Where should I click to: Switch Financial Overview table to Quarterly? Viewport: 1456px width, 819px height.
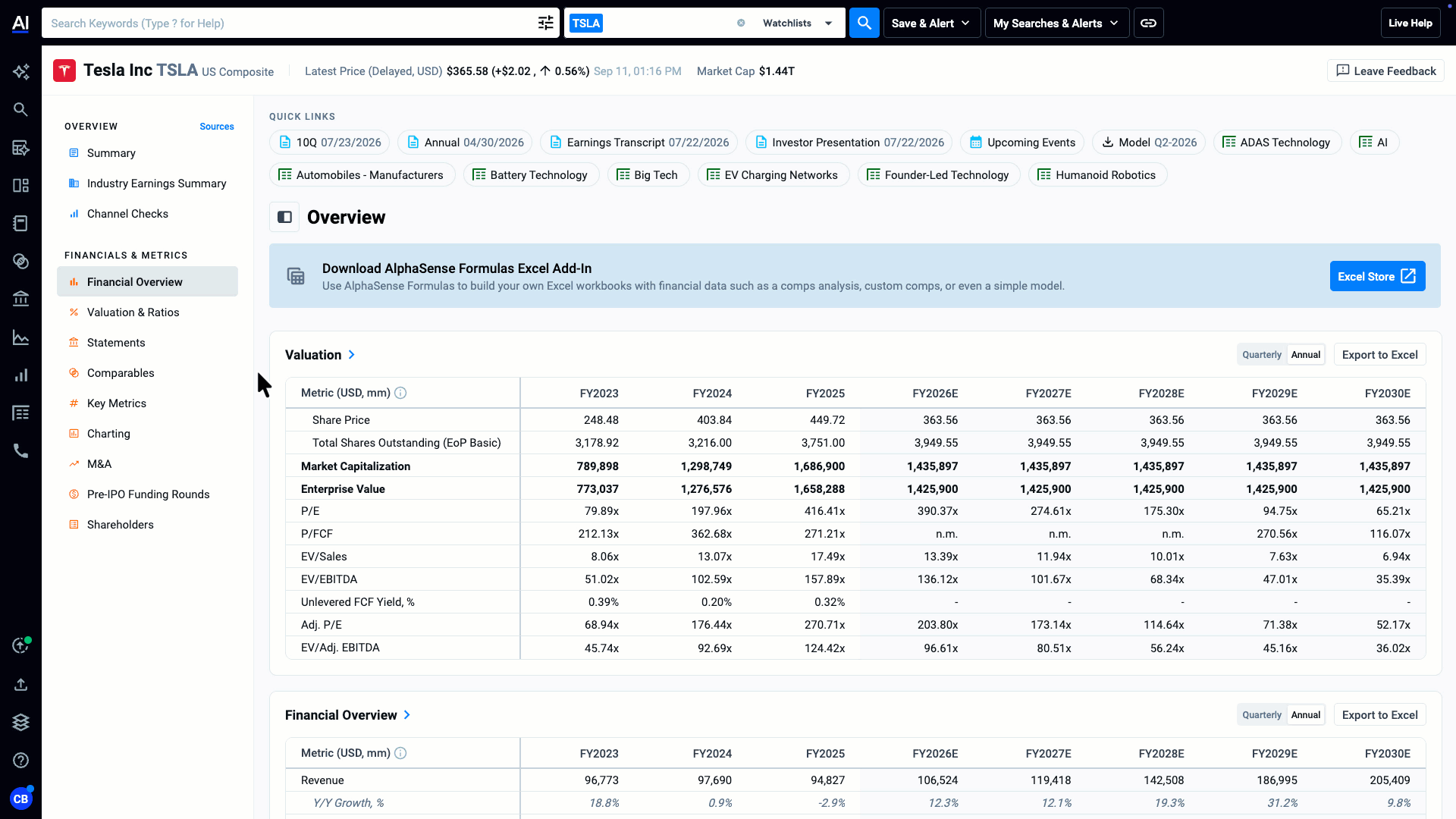click(1262, 715)
